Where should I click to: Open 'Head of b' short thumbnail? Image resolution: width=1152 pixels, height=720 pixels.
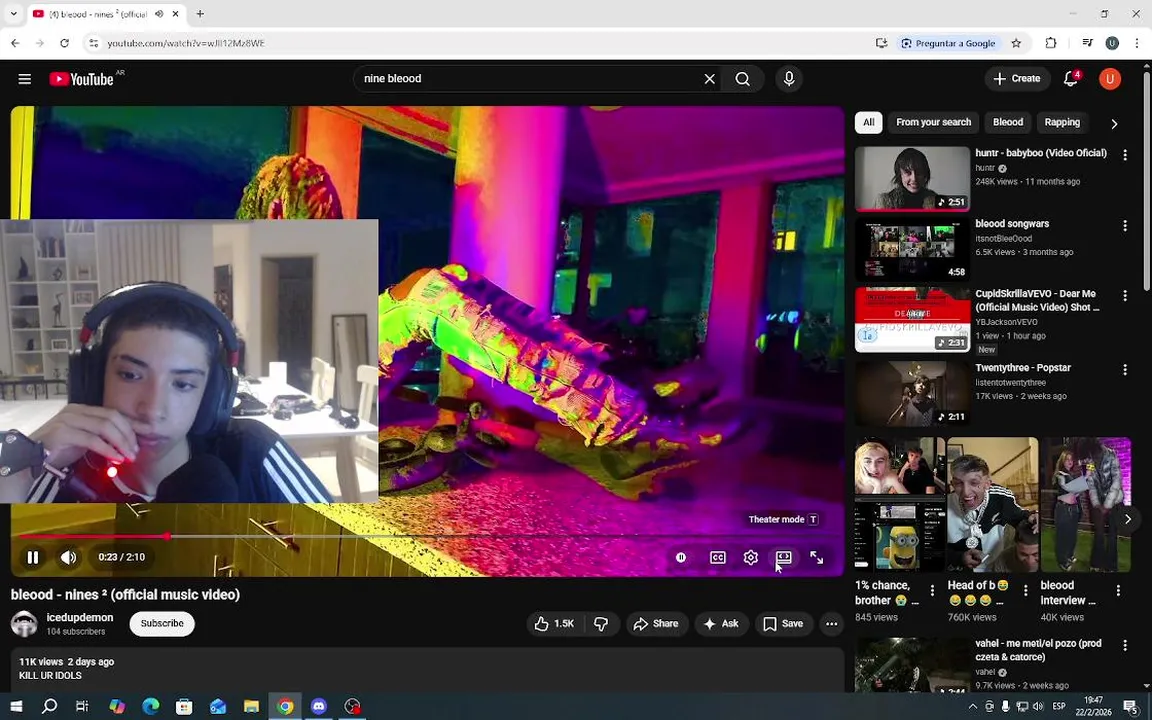pyautogui.click(x=993, y=505)
